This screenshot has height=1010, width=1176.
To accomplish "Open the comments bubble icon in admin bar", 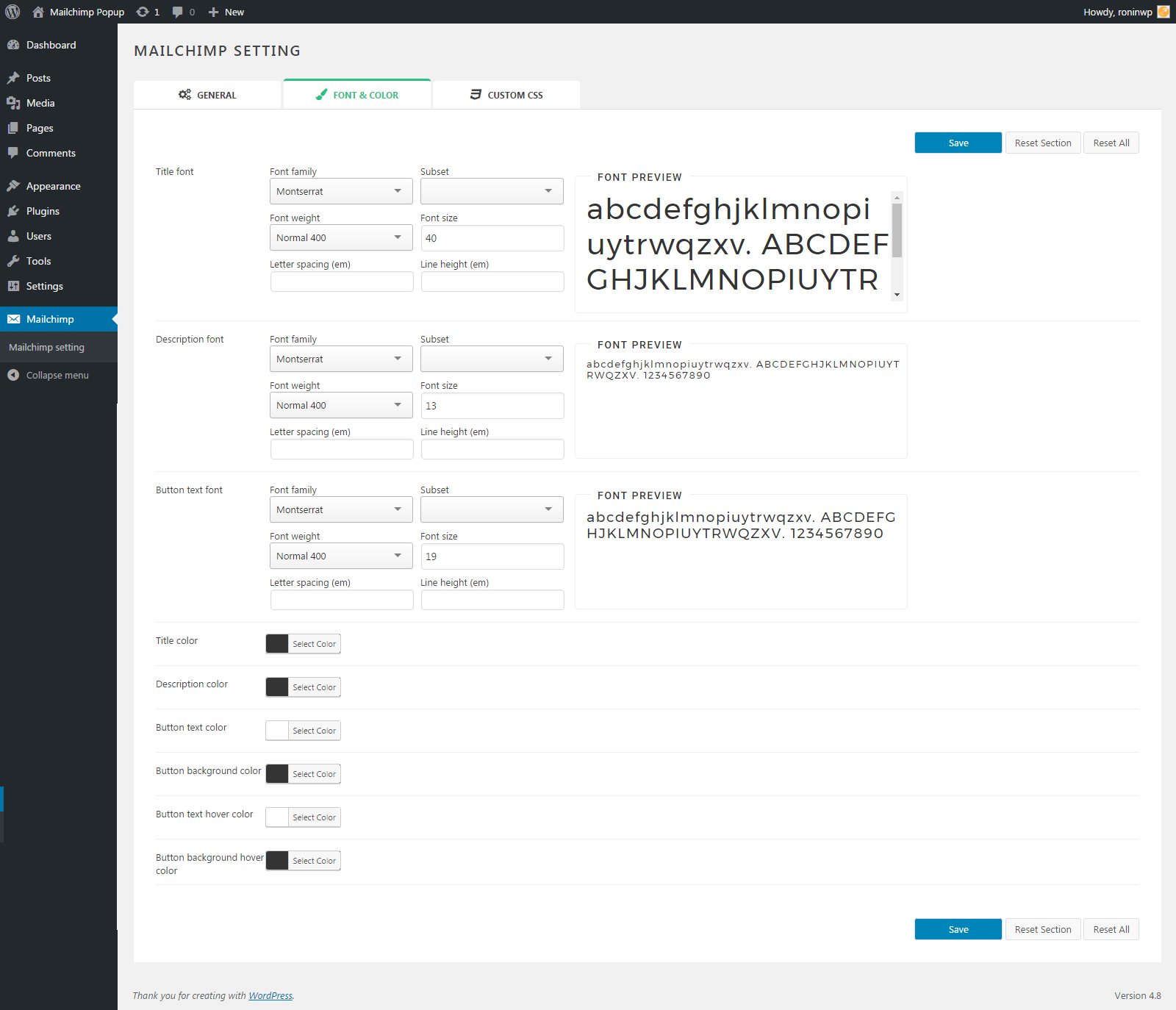I will pyautogui.click(x=177, y=12).
